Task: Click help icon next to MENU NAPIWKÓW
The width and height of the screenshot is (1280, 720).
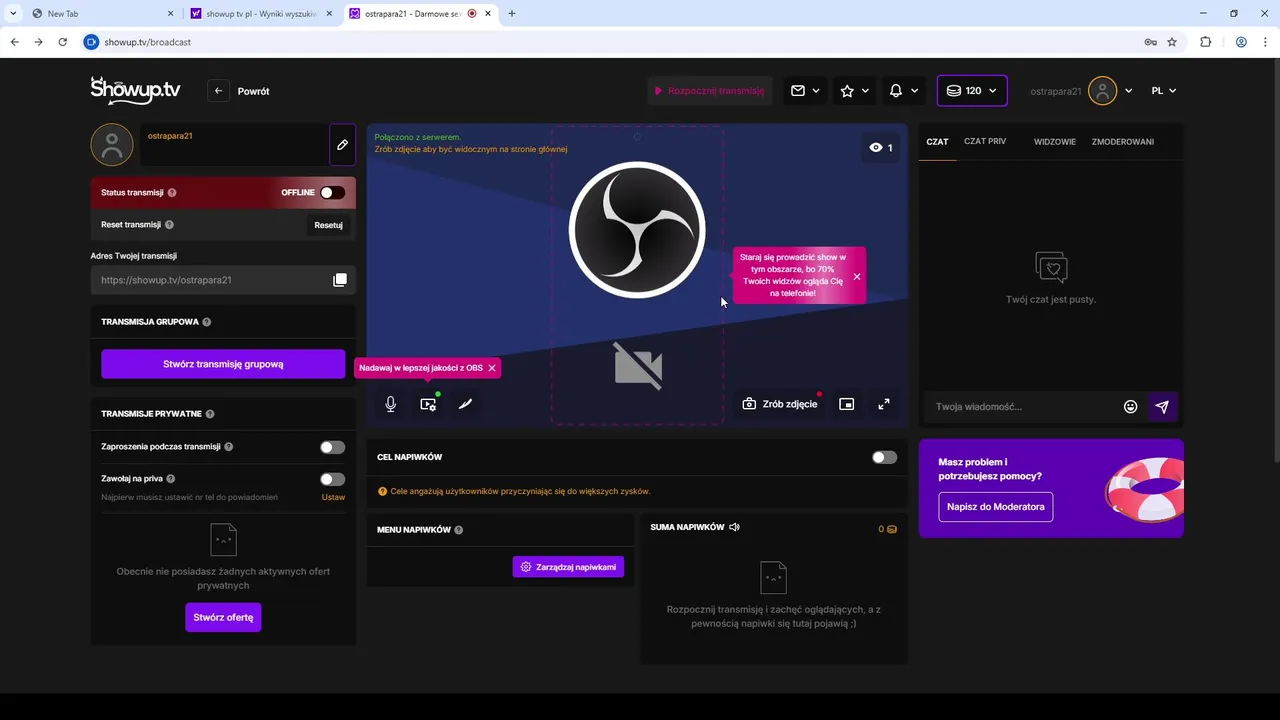Action: (459, 530)
